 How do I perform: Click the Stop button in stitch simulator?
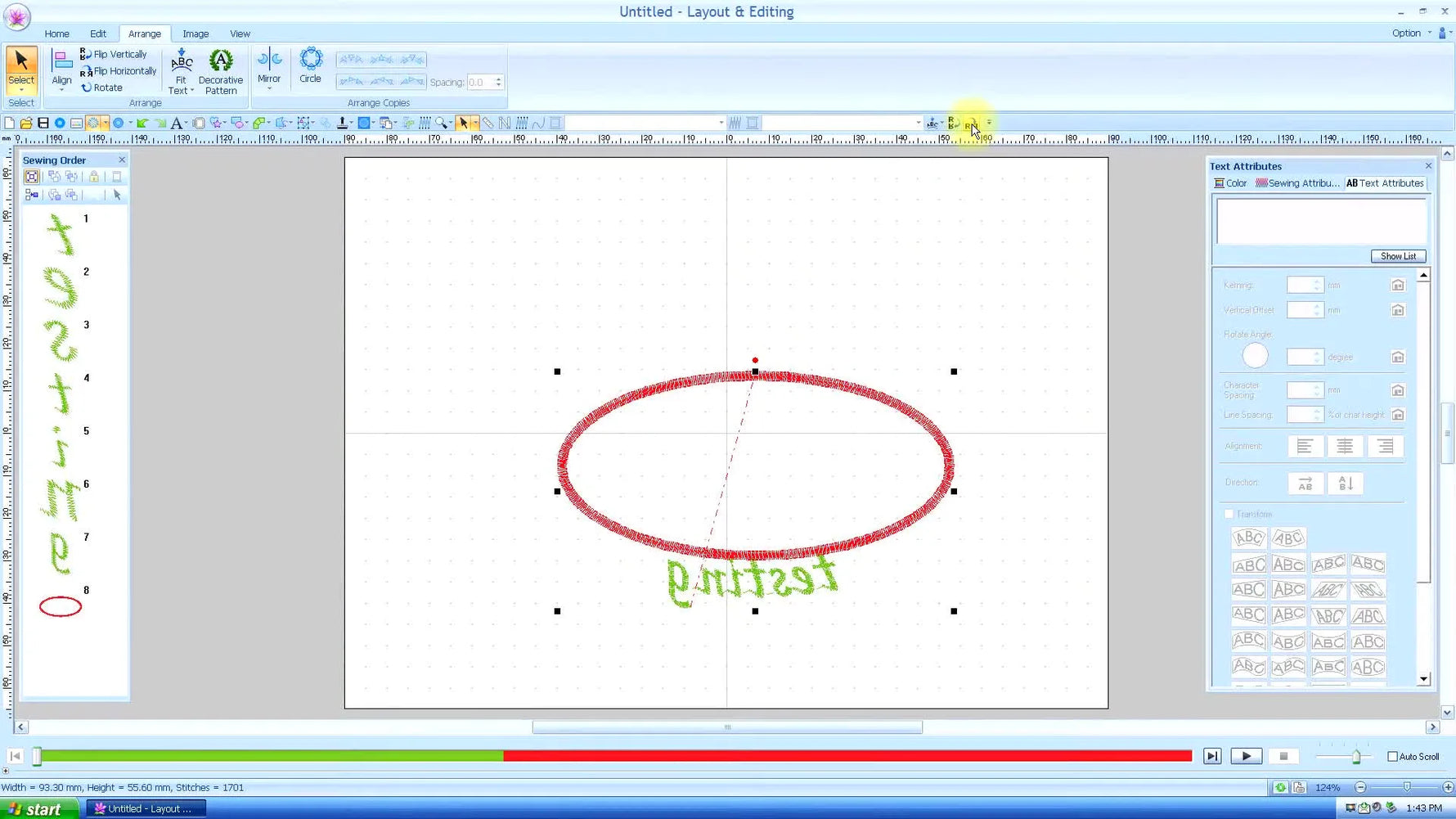1283,756
